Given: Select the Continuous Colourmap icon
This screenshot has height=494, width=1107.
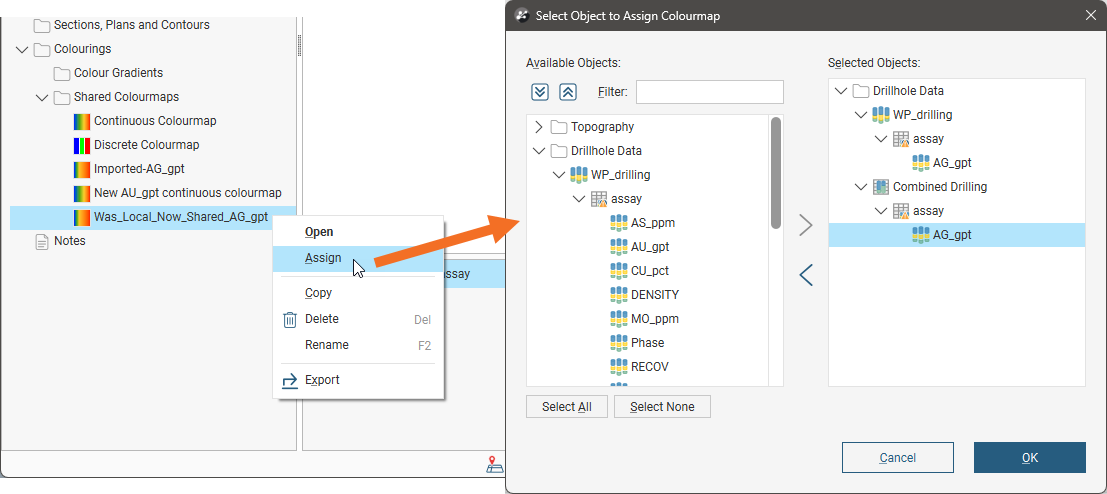Looking at the screenshot, I should coord(82,121).
